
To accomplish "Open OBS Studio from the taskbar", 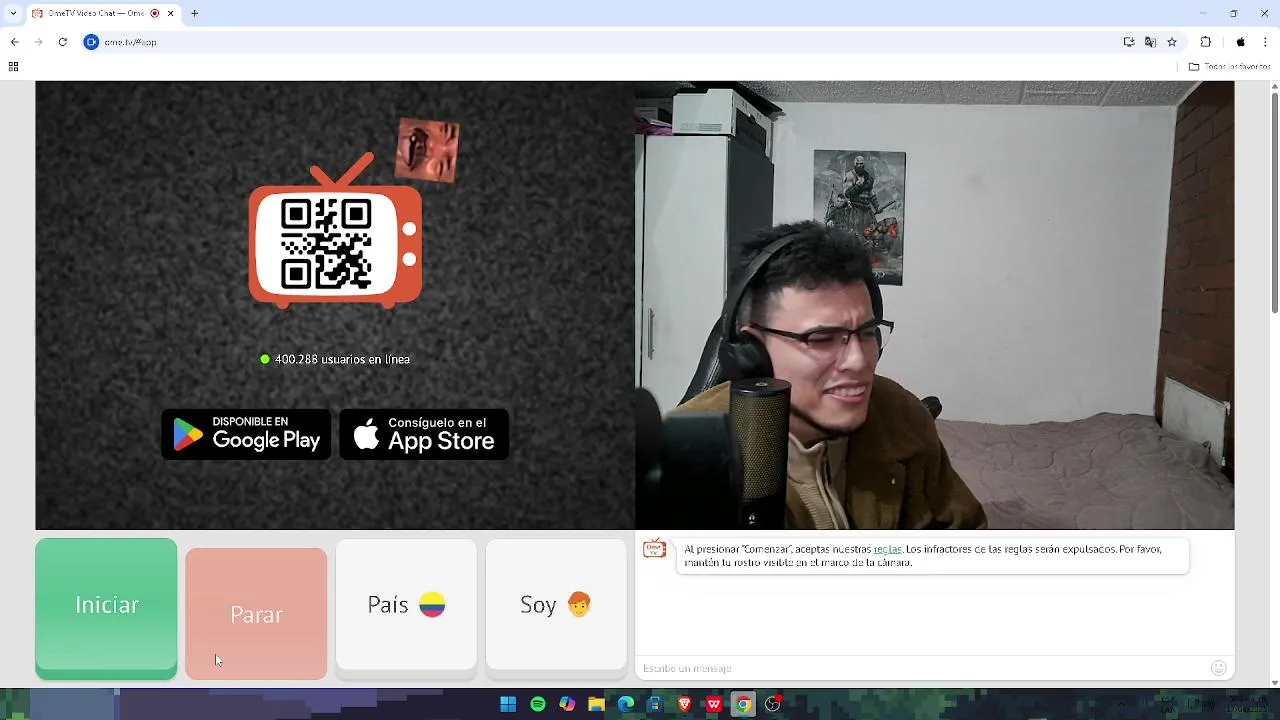I will pyautogui.click(x=773, y=704).
